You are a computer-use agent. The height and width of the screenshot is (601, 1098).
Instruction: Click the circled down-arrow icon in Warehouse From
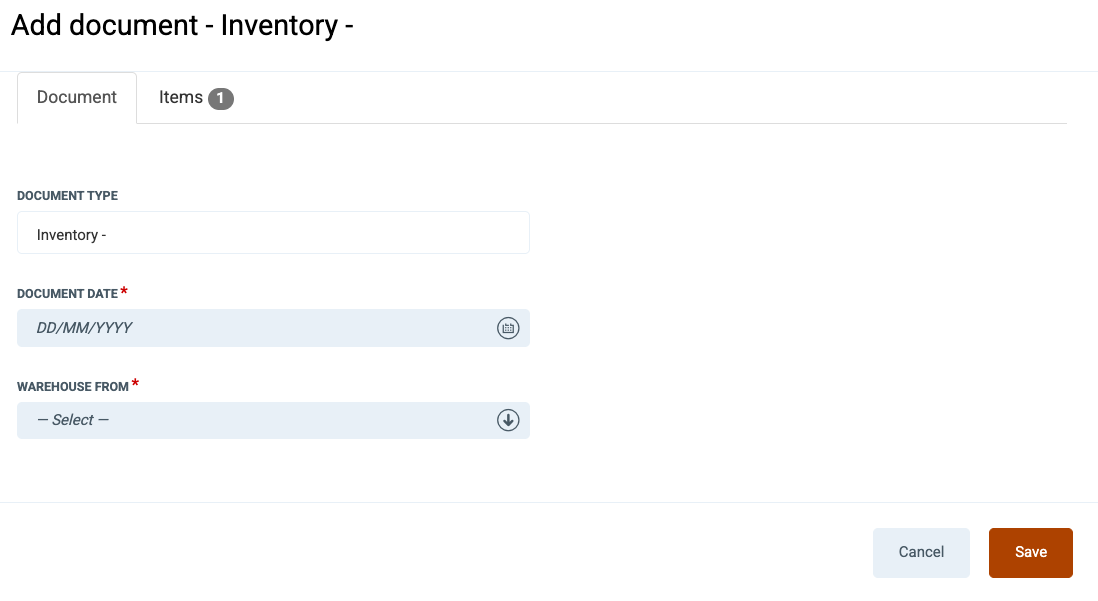click(x=508, y=420)
